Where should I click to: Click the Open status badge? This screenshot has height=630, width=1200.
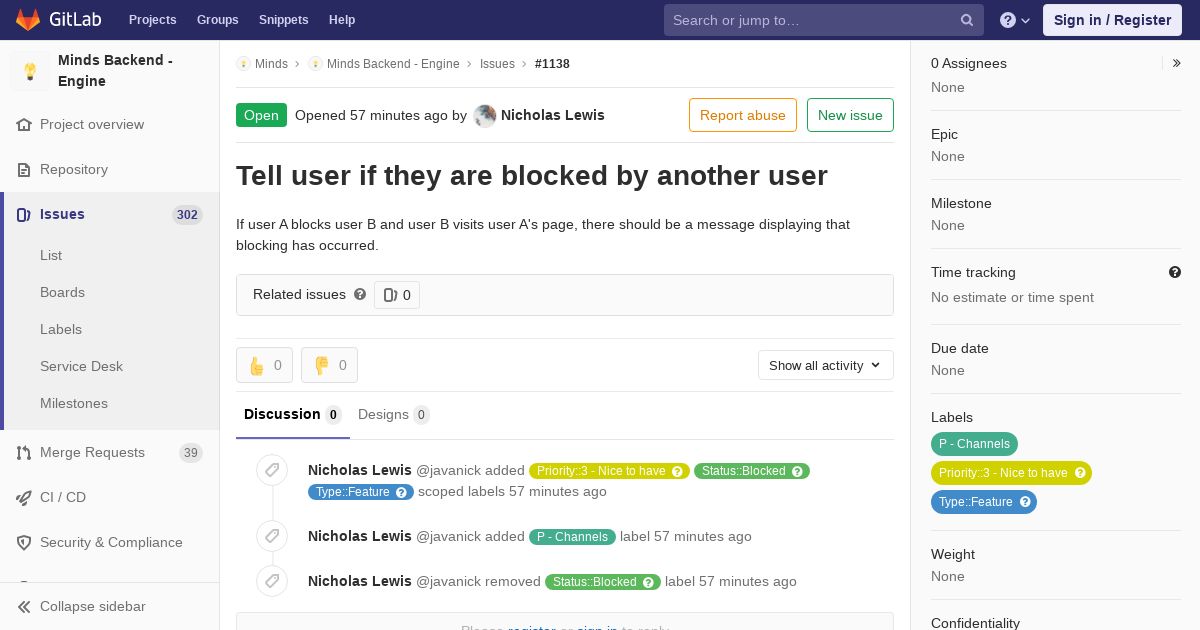[261, 115]
